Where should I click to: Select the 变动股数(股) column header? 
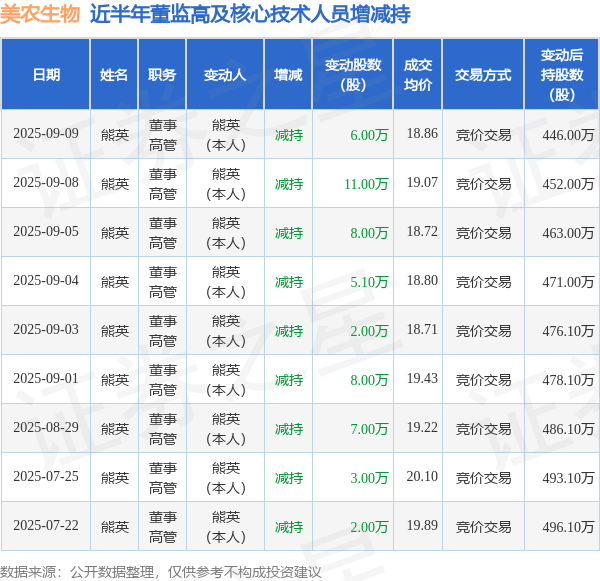point(353,75)
